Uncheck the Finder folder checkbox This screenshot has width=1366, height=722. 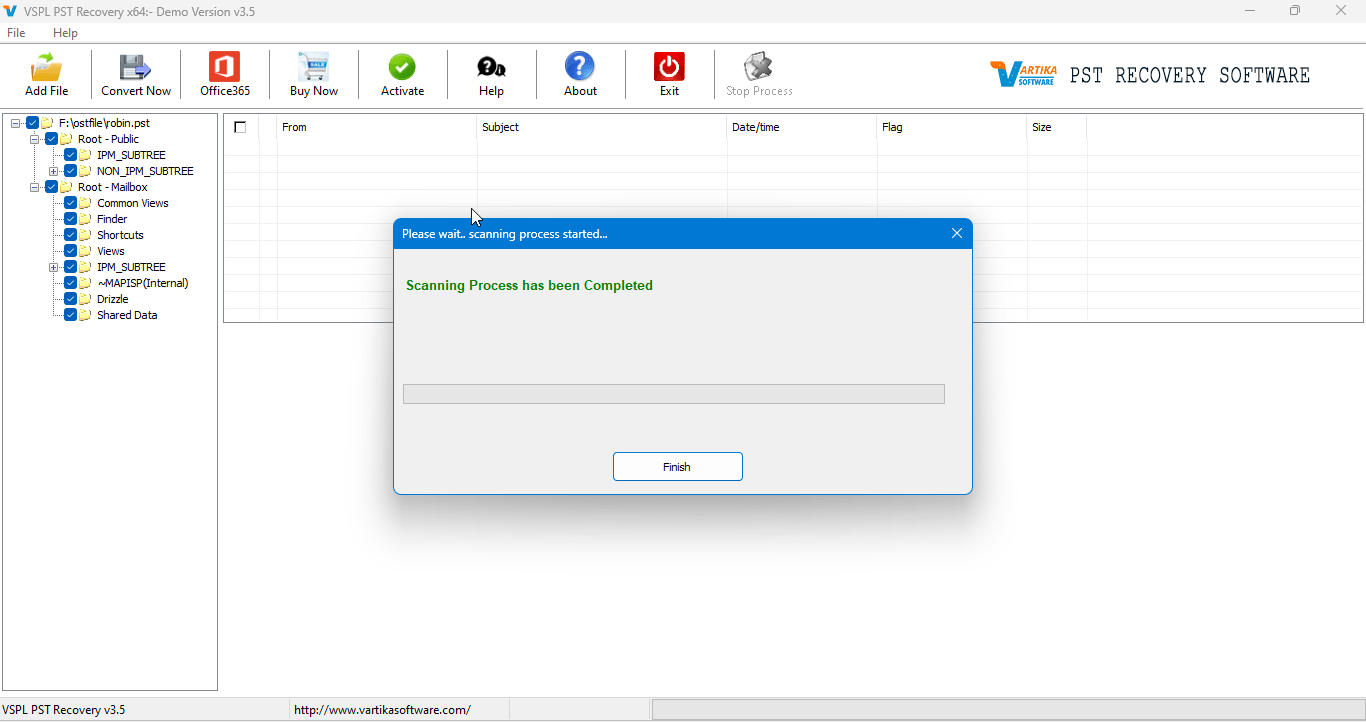(x=70, y=219)
